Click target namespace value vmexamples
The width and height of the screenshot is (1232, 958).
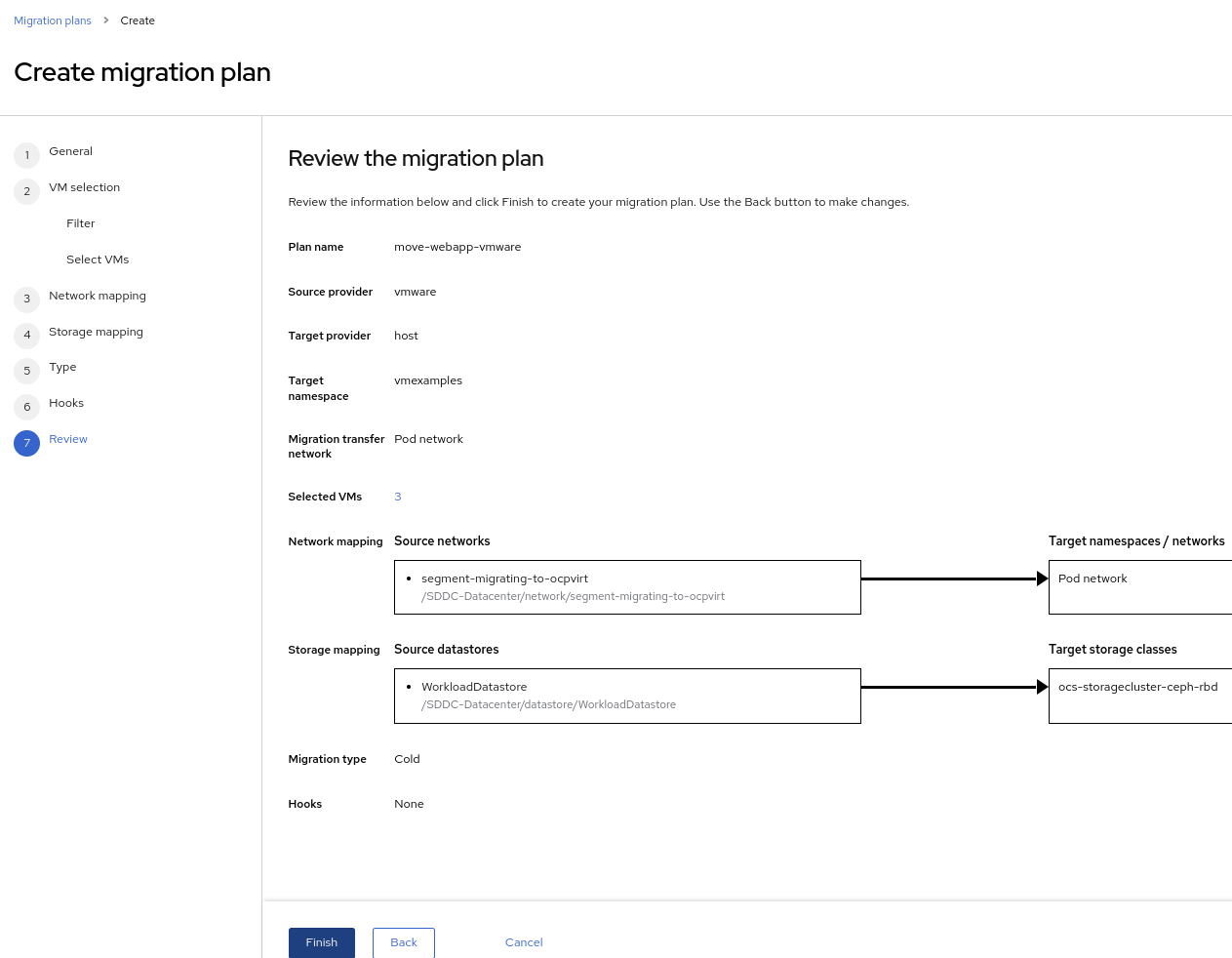(x=428, y=380)
